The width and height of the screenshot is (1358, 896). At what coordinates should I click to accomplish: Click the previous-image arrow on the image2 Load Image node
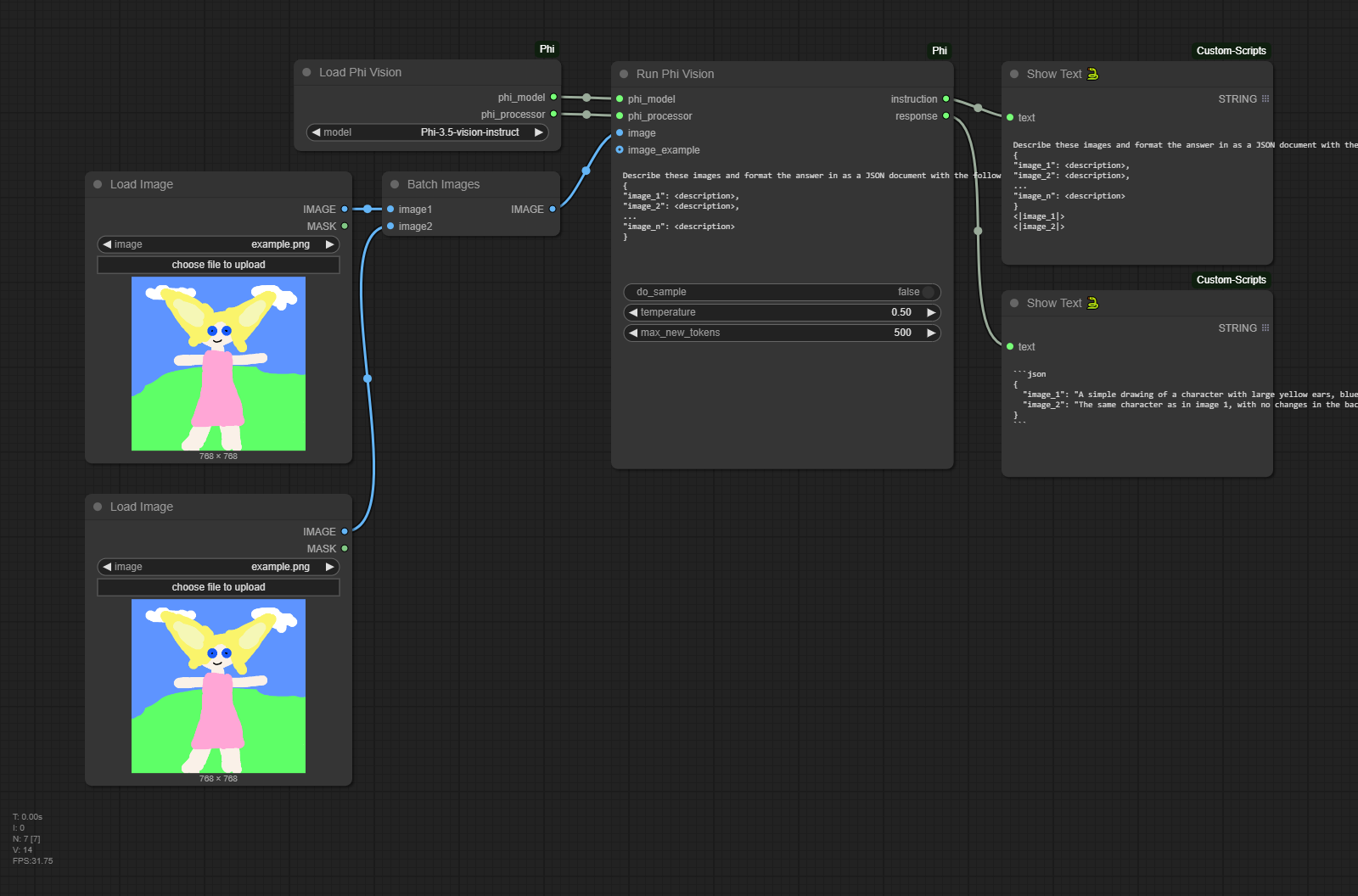point(107,567)
